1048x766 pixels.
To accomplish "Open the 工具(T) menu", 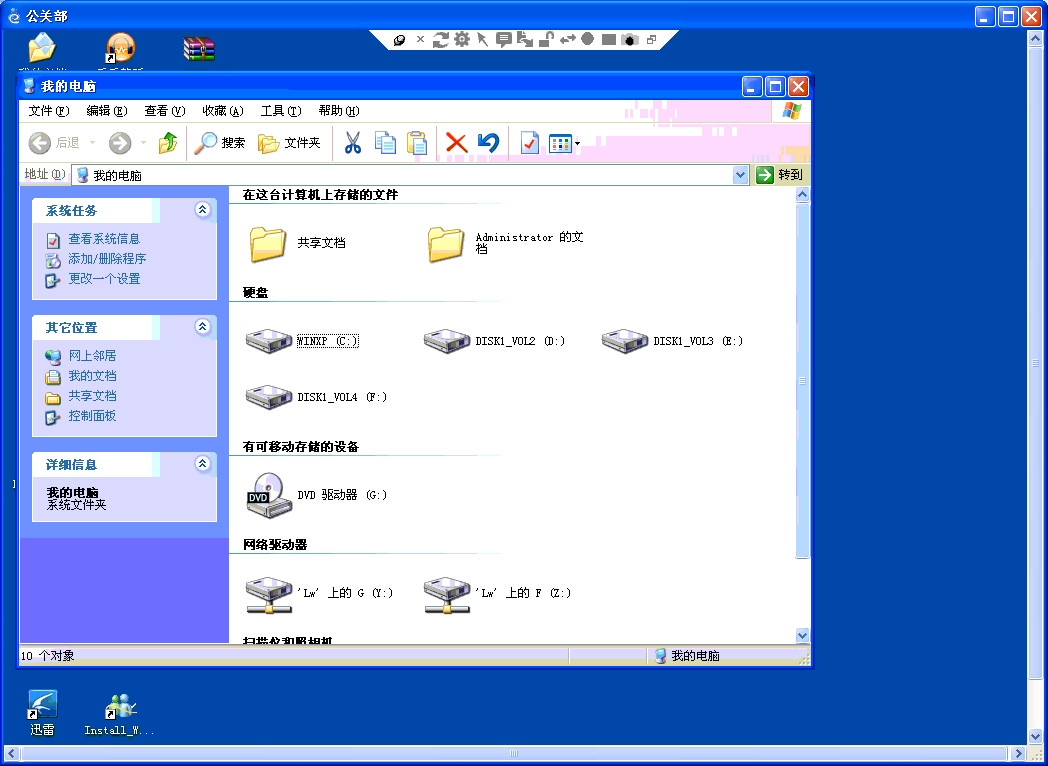I will (x=281, y=111).
